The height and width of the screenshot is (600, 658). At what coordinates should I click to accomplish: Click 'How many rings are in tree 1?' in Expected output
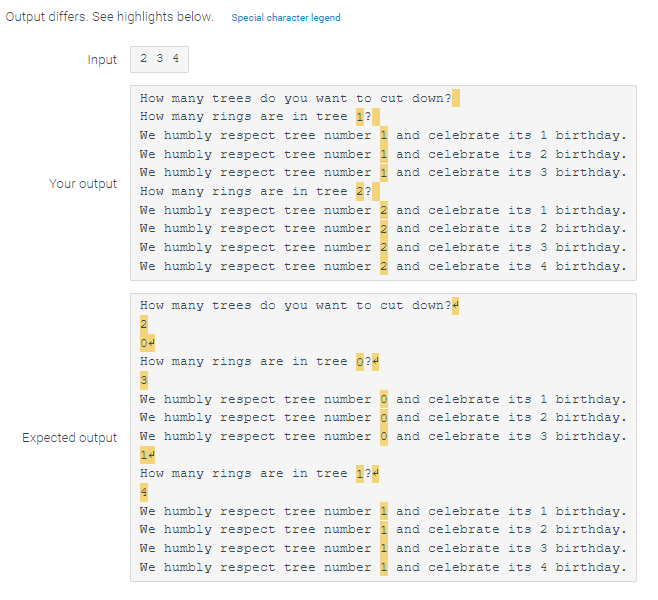[259, 474]
